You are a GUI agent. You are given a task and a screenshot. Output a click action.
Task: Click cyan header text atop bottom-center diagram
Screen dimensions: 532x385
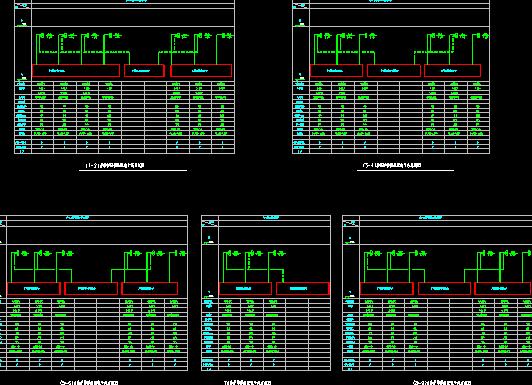tap(271, 217)
